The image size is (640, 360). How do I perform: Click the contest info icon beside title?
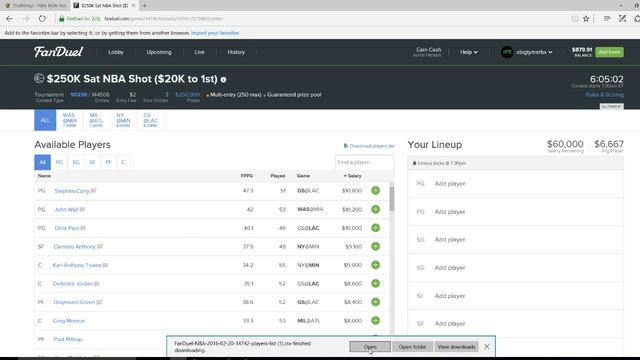point(224,80)
